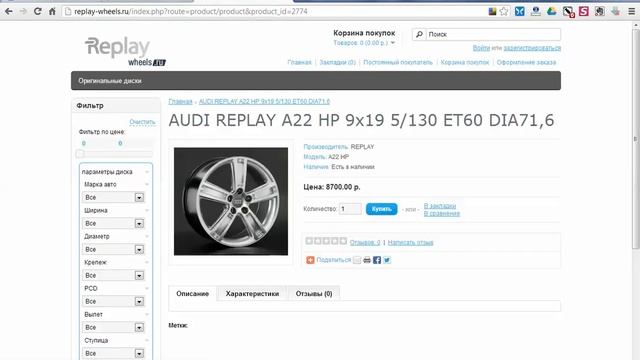This screenshot has height=360, width=640.
Task: Open the Отзывов: 0 link
Action: click(x=365, y=242)
